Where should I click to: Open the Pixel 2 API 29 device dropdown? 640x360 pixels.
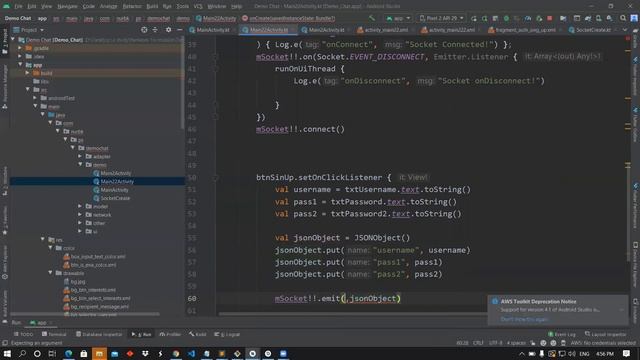click(x=442, y=18)
